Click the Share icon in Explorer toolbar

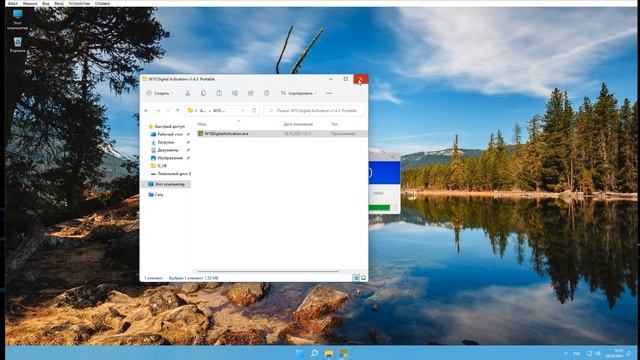[x=251, y=93]
